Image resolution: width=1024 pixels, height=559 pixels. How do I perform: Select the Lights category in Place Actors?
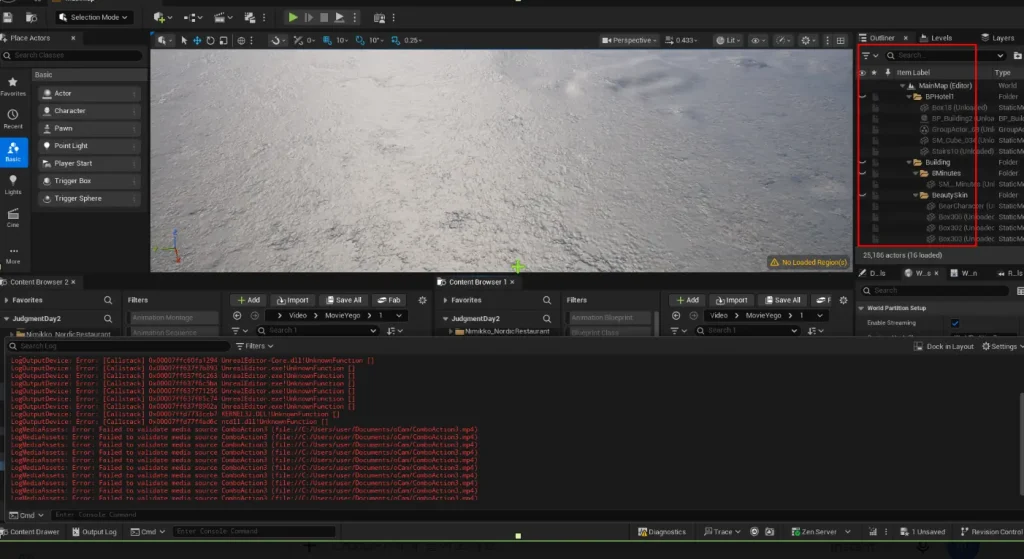pyautogui.click(x=13, y=185)
